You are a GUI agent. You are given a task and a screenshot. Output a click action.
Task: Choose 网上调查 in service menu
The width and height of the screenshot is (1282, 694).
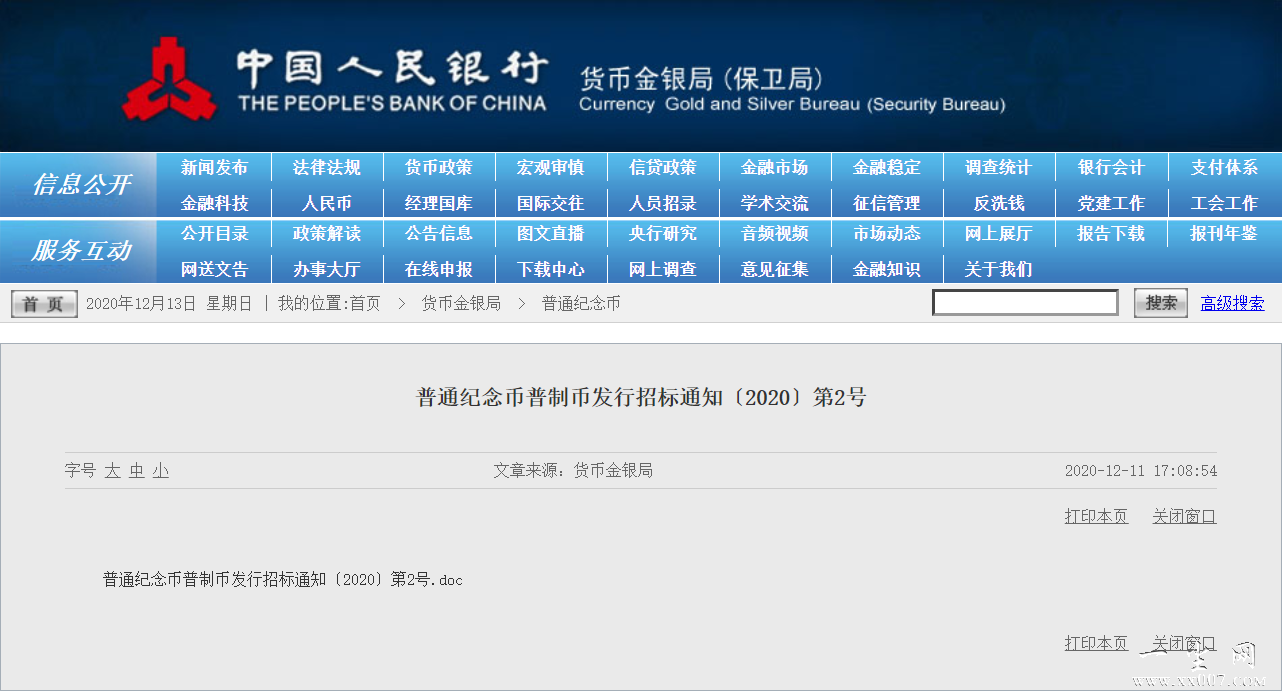662,269
